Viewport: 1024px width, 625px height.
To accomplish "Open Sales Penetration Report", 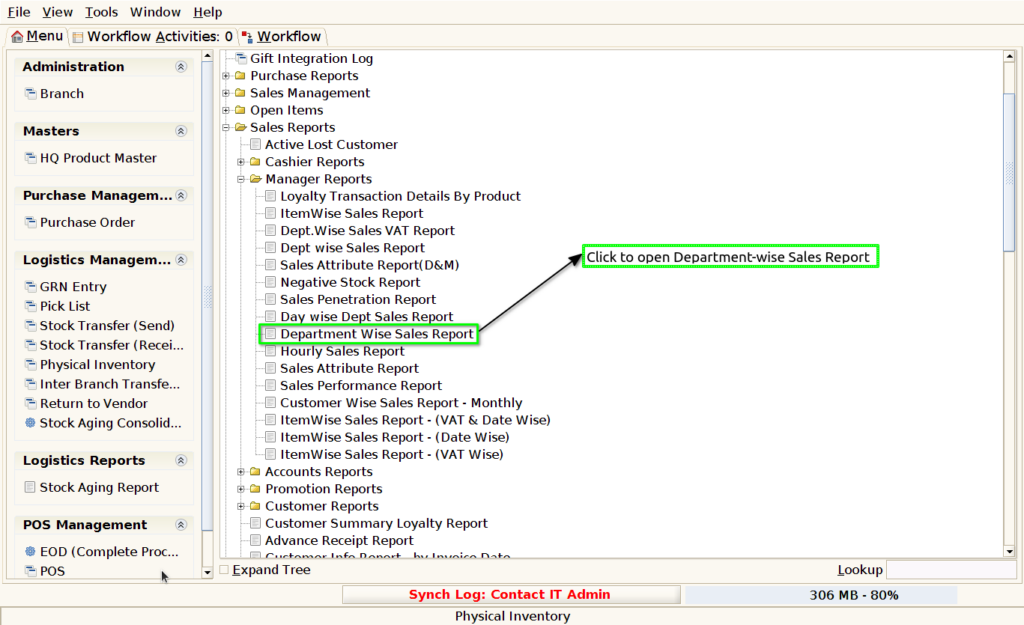I will [x=358, y=299].
